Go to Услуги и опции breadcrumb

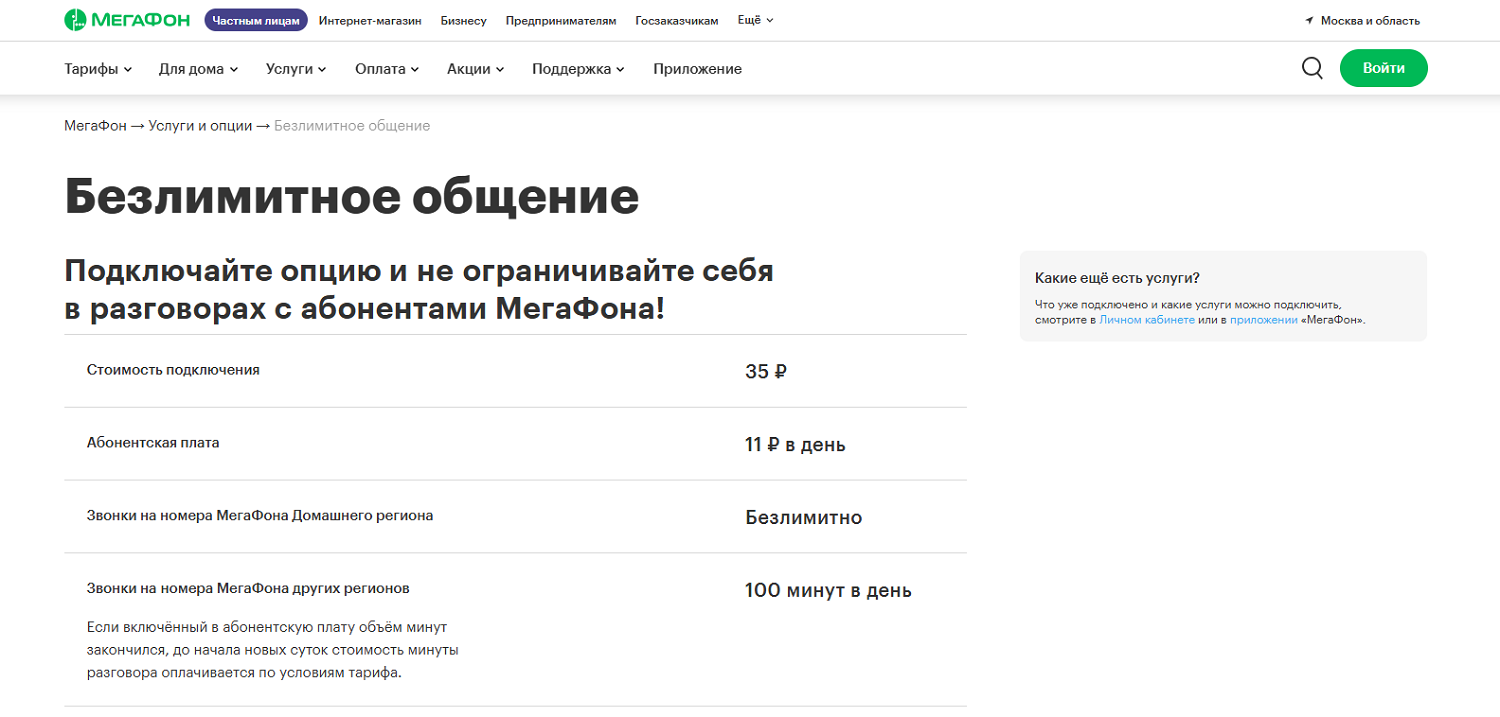tap(200, 126)
